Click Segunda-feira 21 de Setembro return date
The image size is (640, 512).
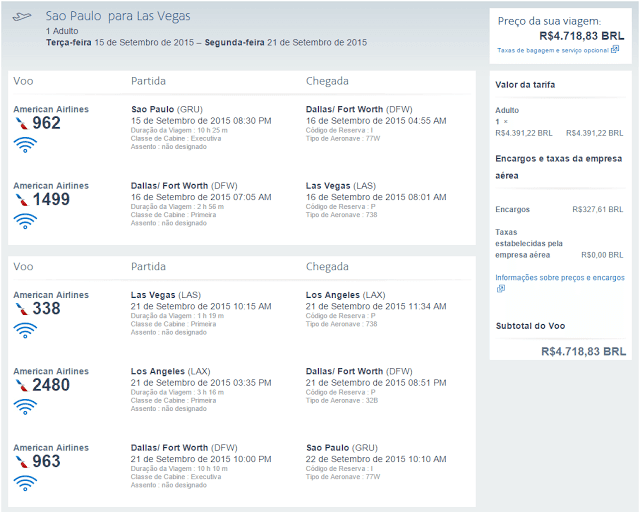click(x=286, y=42)
